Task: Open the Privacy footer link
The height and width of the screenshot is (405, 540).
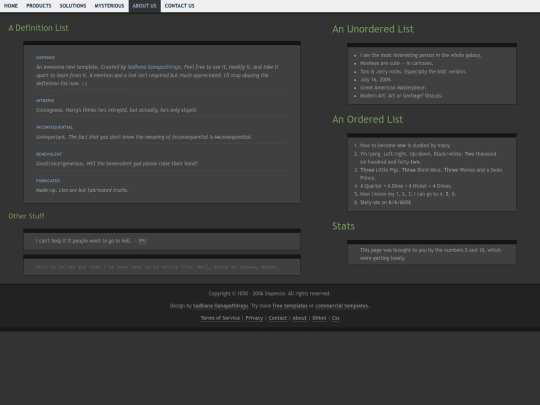Action: point(254,318)
